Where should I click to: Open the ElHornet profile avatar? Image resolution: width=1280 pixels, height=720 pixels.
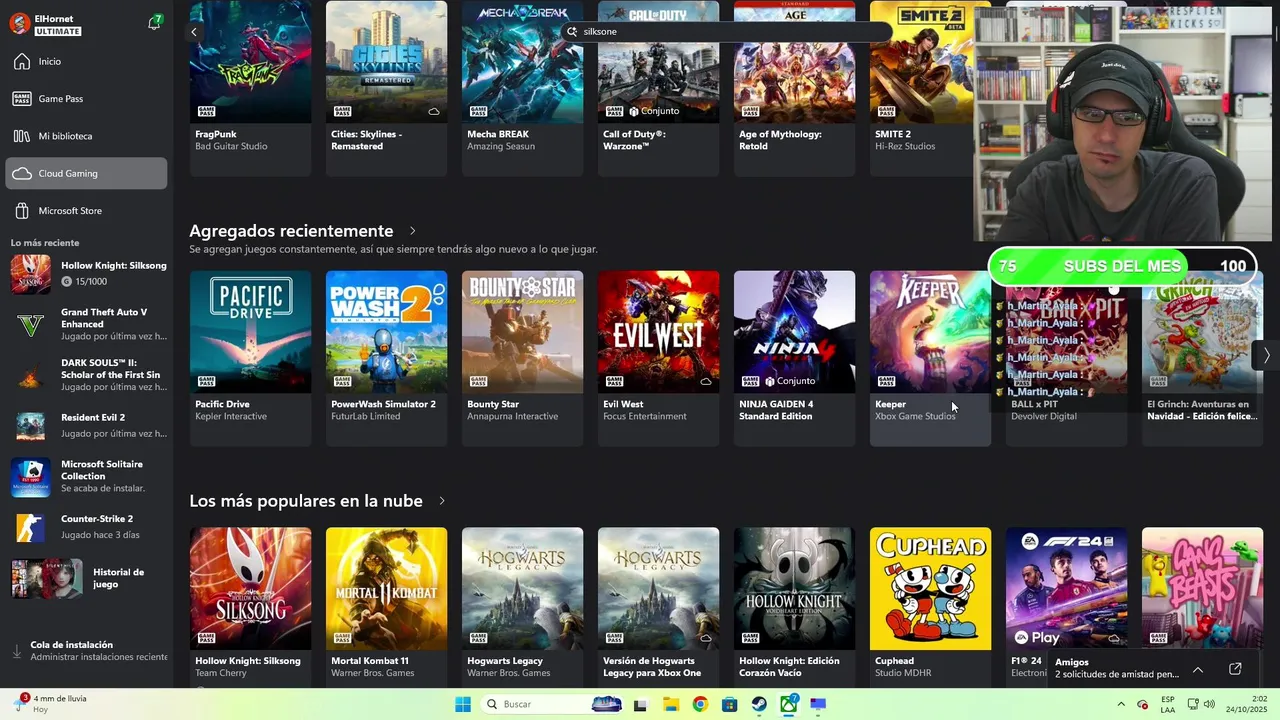point(19,24)
